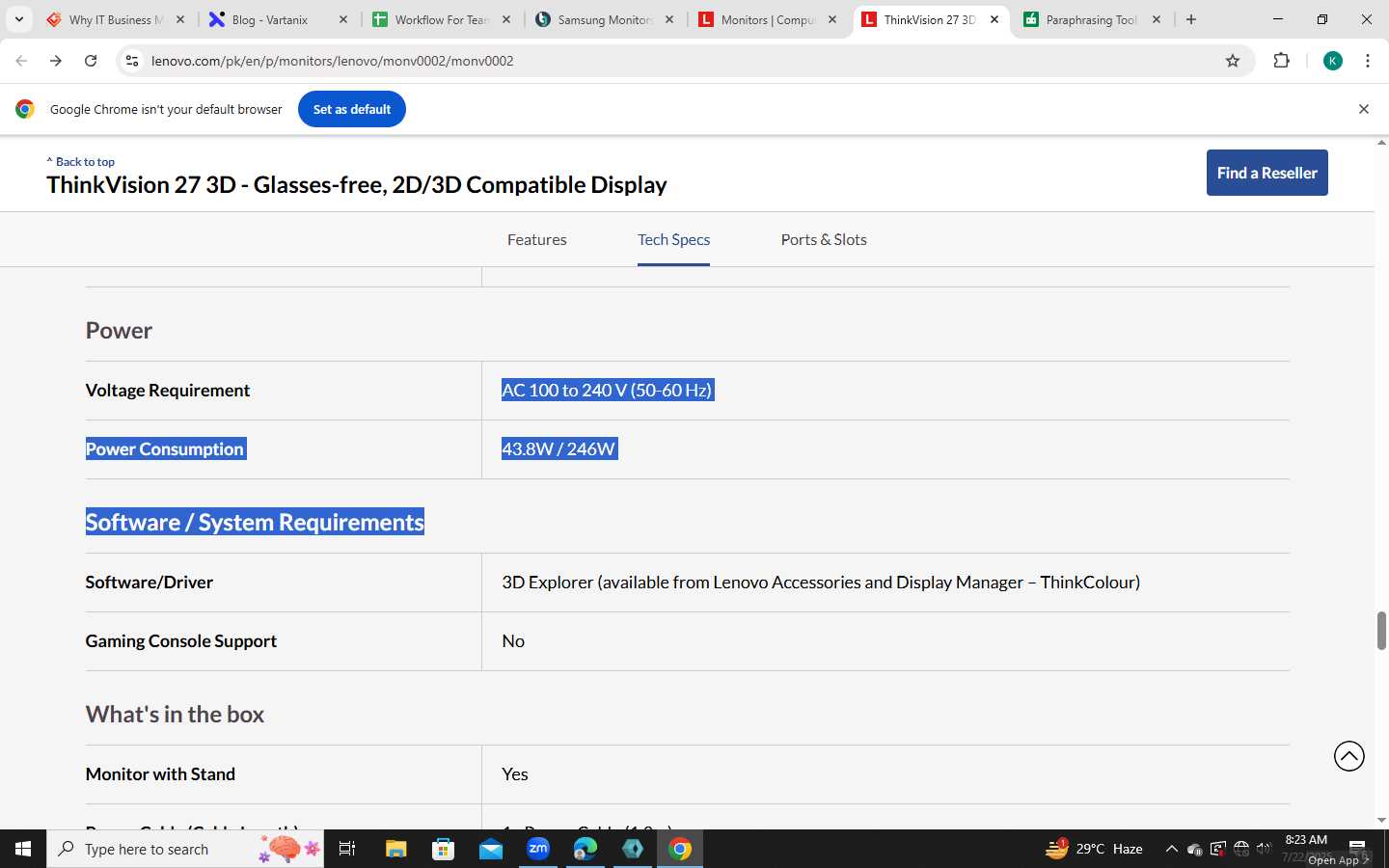Go back to previous page
The image size is (1389, 868).
tap(21, 61)
